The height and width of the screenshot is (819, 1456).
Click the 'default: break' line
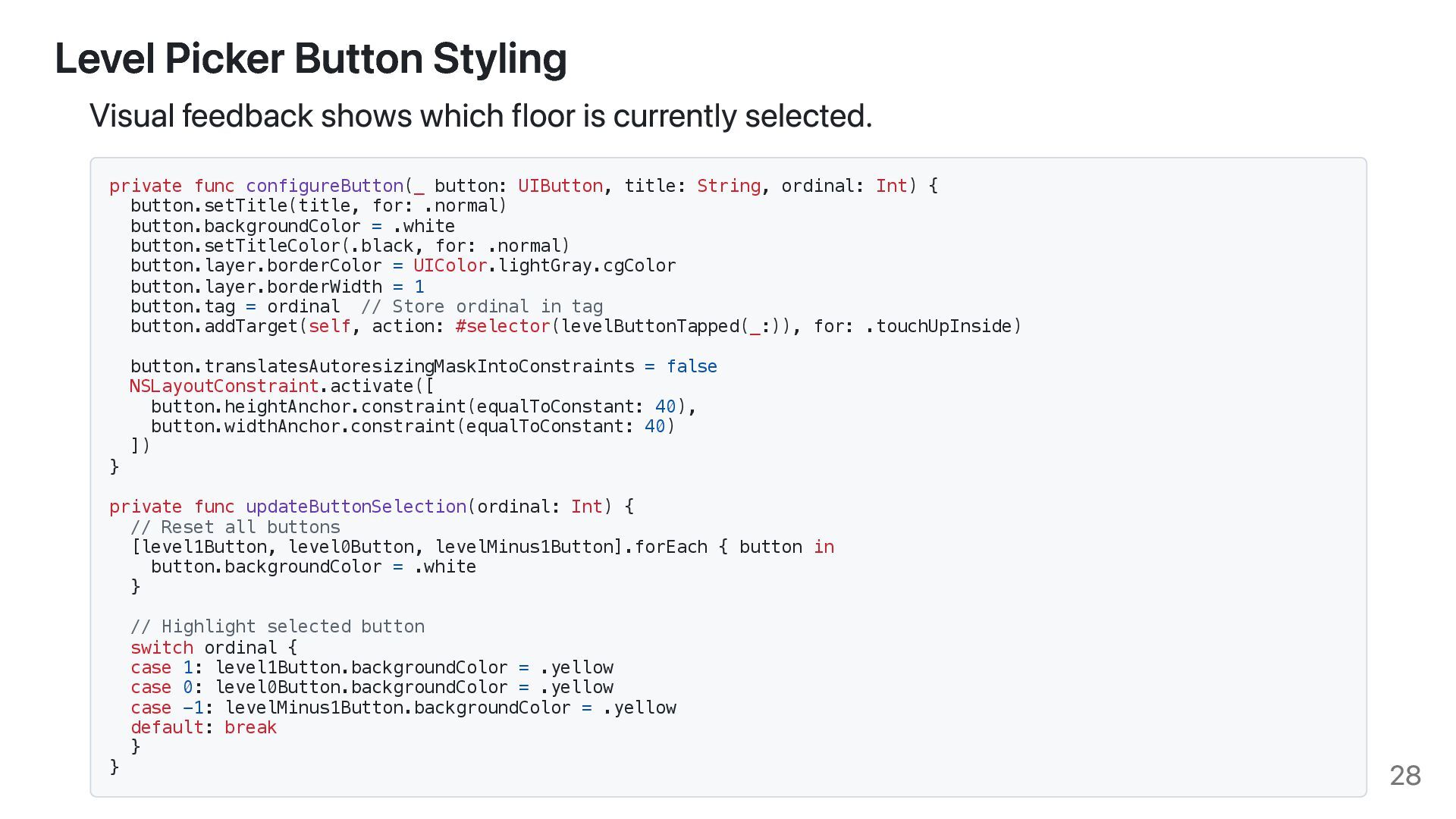tap(203, 727)
